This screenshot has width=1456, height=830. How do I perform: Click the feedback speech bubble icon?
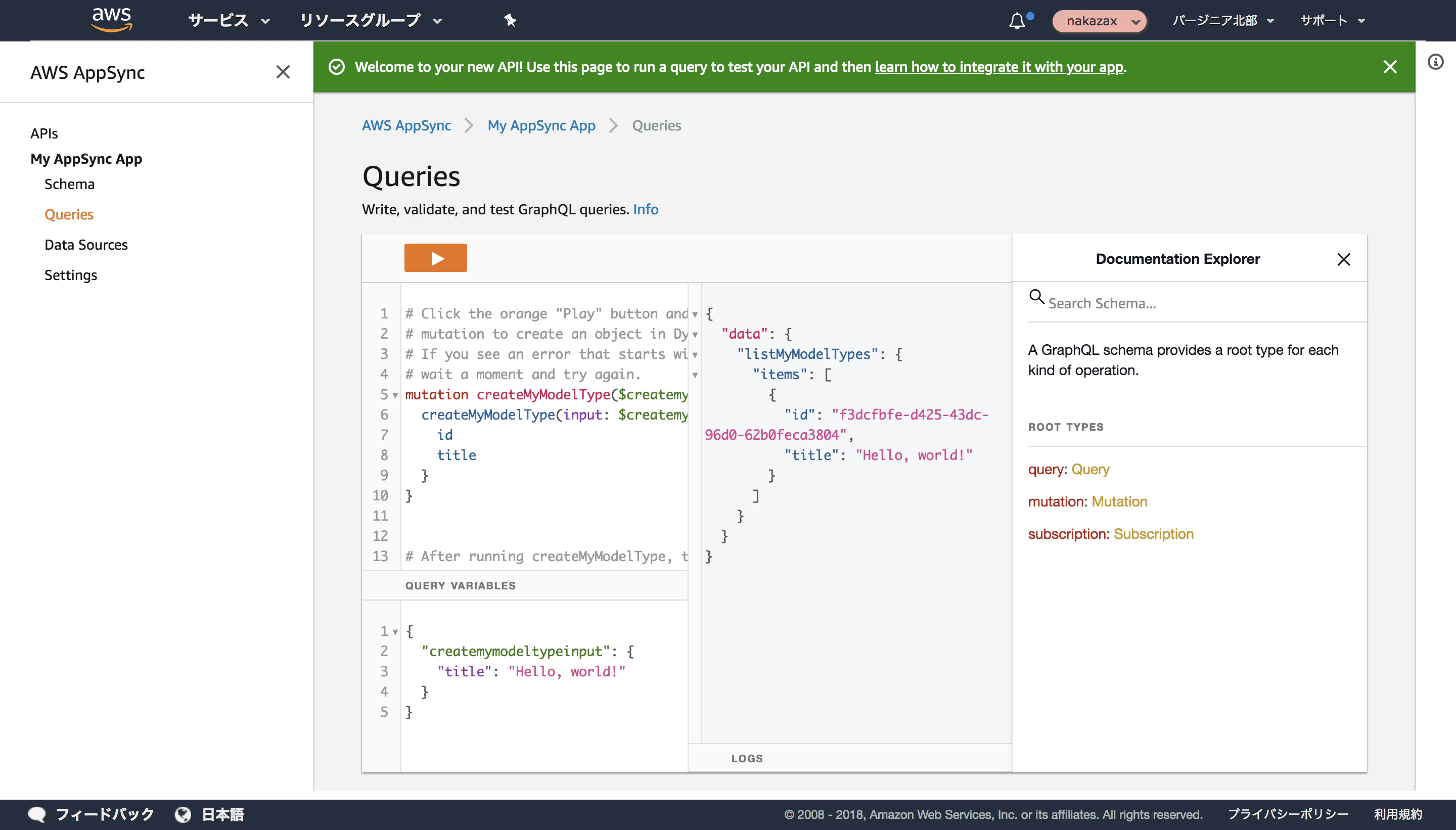pyautogui.click(x=37, y=814)
